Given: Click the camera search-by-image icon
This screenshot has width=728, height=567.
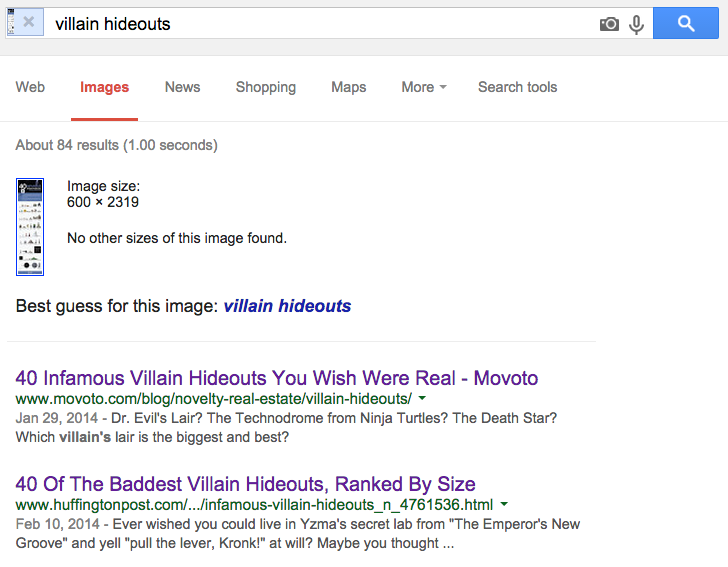Looking at the screenshot, I should tap(609, 24).
